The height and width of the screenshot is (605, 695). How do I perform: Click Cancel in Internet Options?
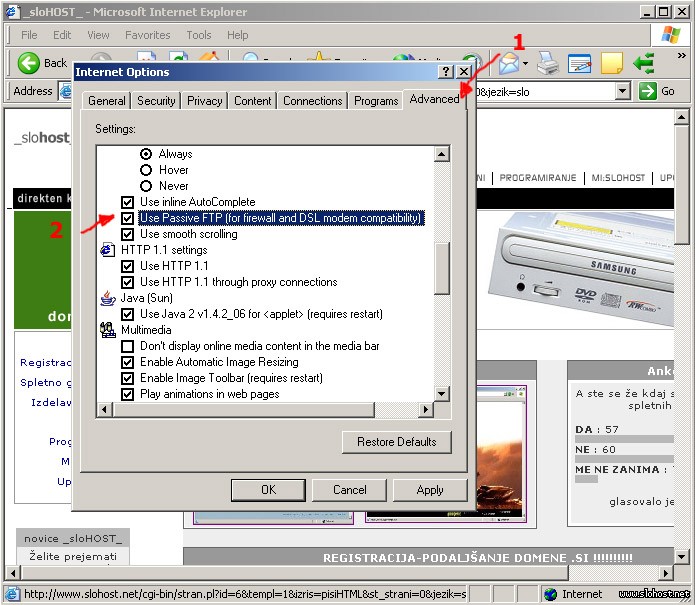click(349, 490)
